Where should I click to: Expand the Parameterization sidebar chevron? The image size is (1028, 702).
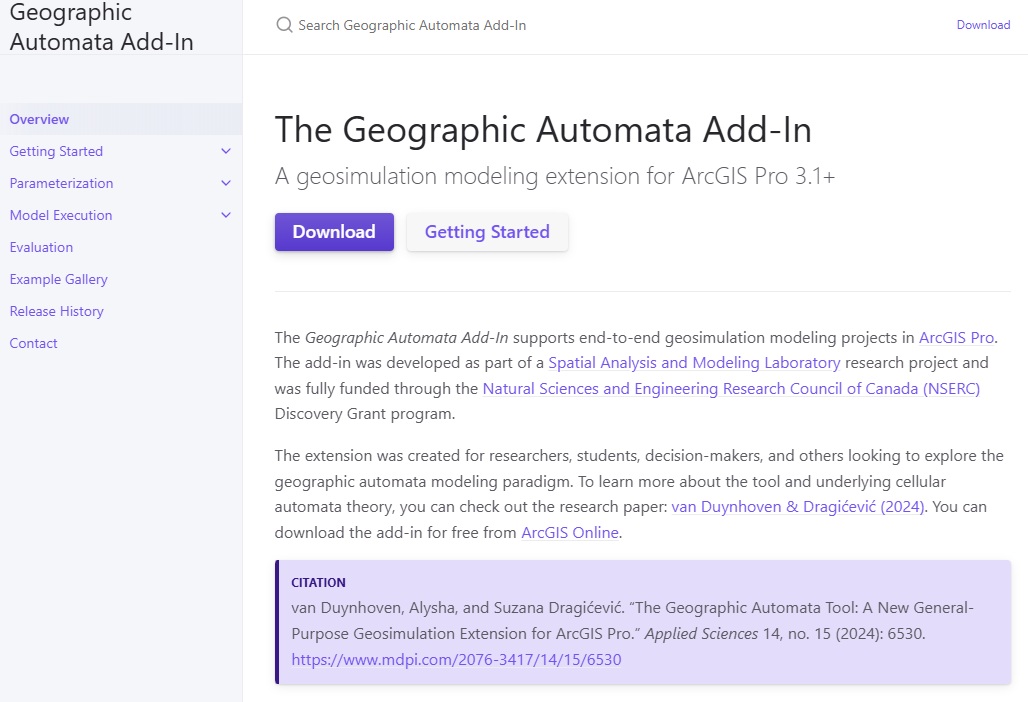point(225,183)
